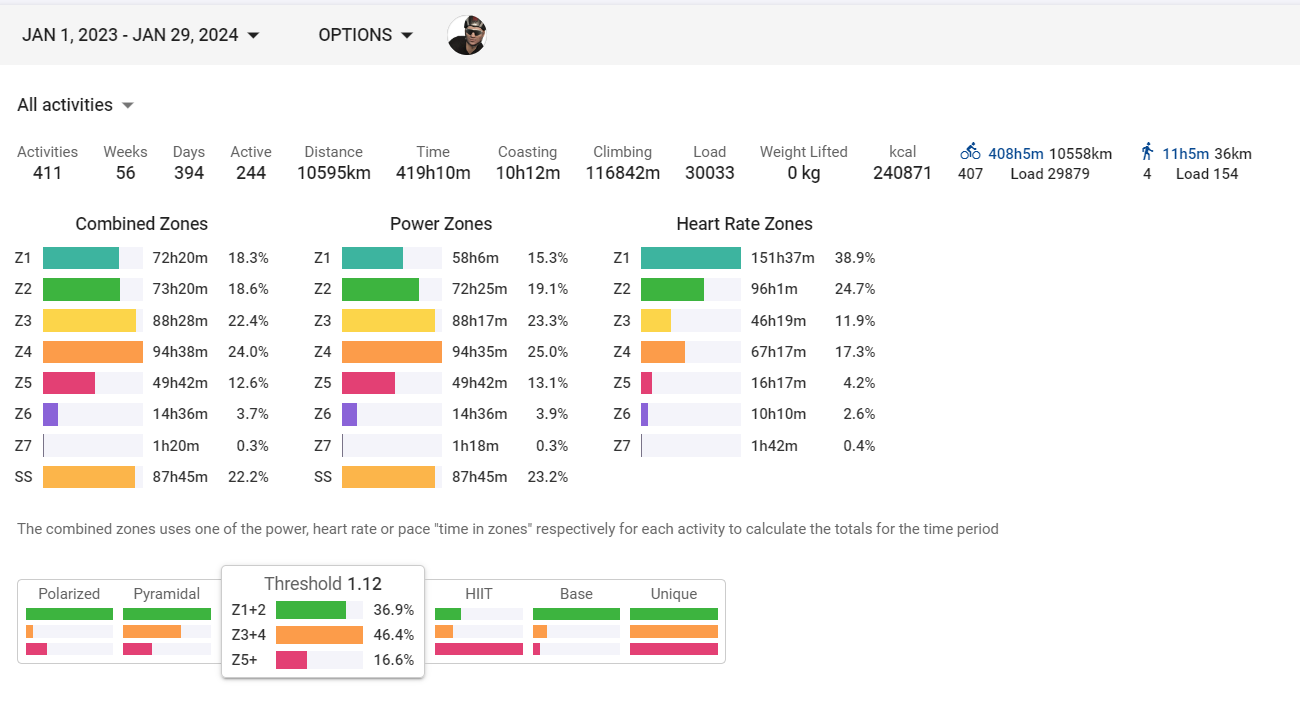Open the date range dropdown
The width and height of the screenshot is (1300, 705).
pos(141,35)
